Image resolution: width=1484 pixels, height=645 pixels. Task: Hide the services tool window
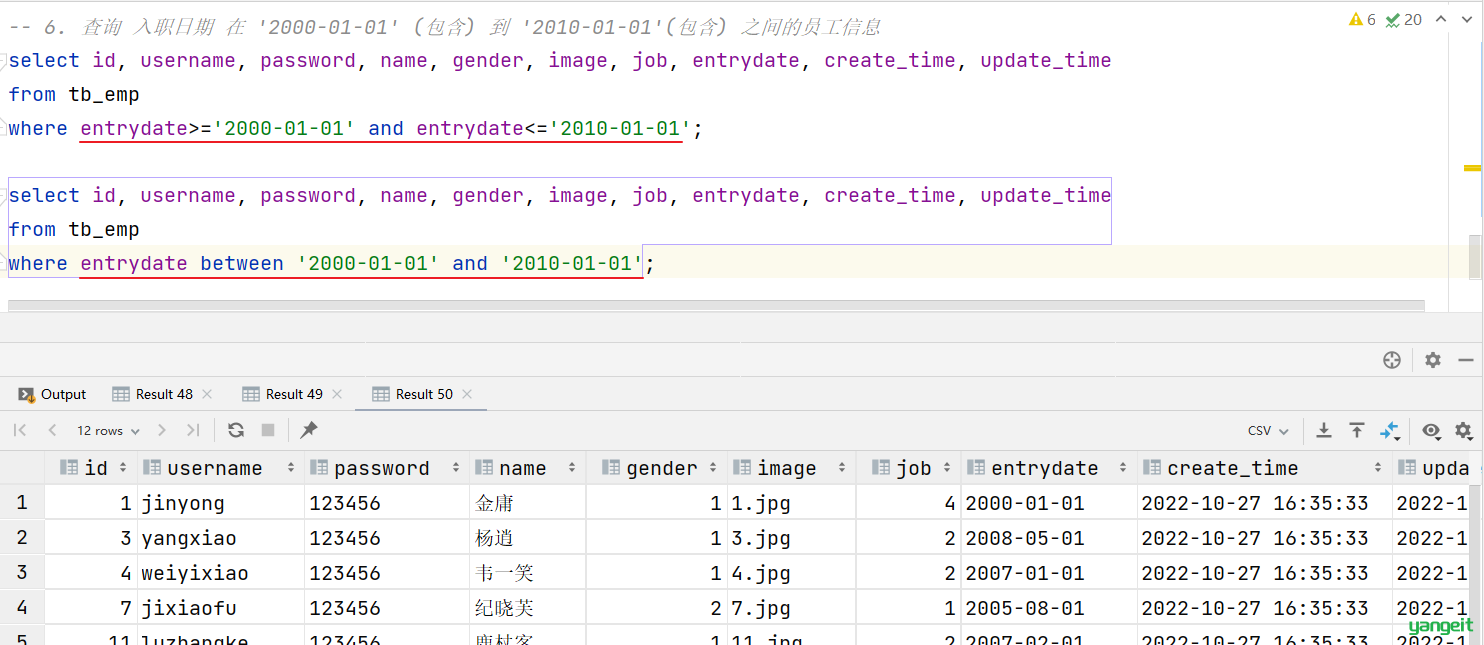pyautogui.click(x=1465, y=360)
